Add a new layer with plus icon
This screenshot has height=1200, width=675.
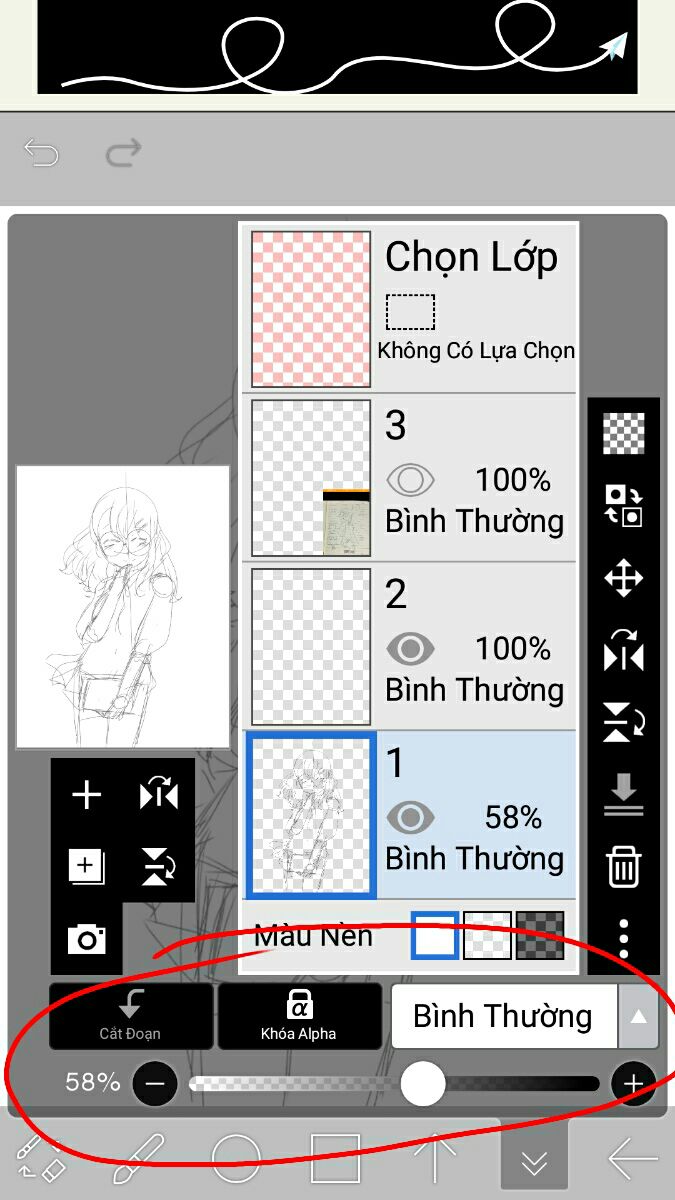(87, 795)
